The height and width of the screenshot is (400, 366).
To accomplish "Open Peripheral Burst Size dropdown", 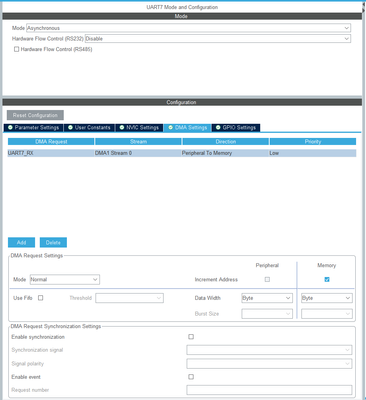I will [x=267, y=314].
